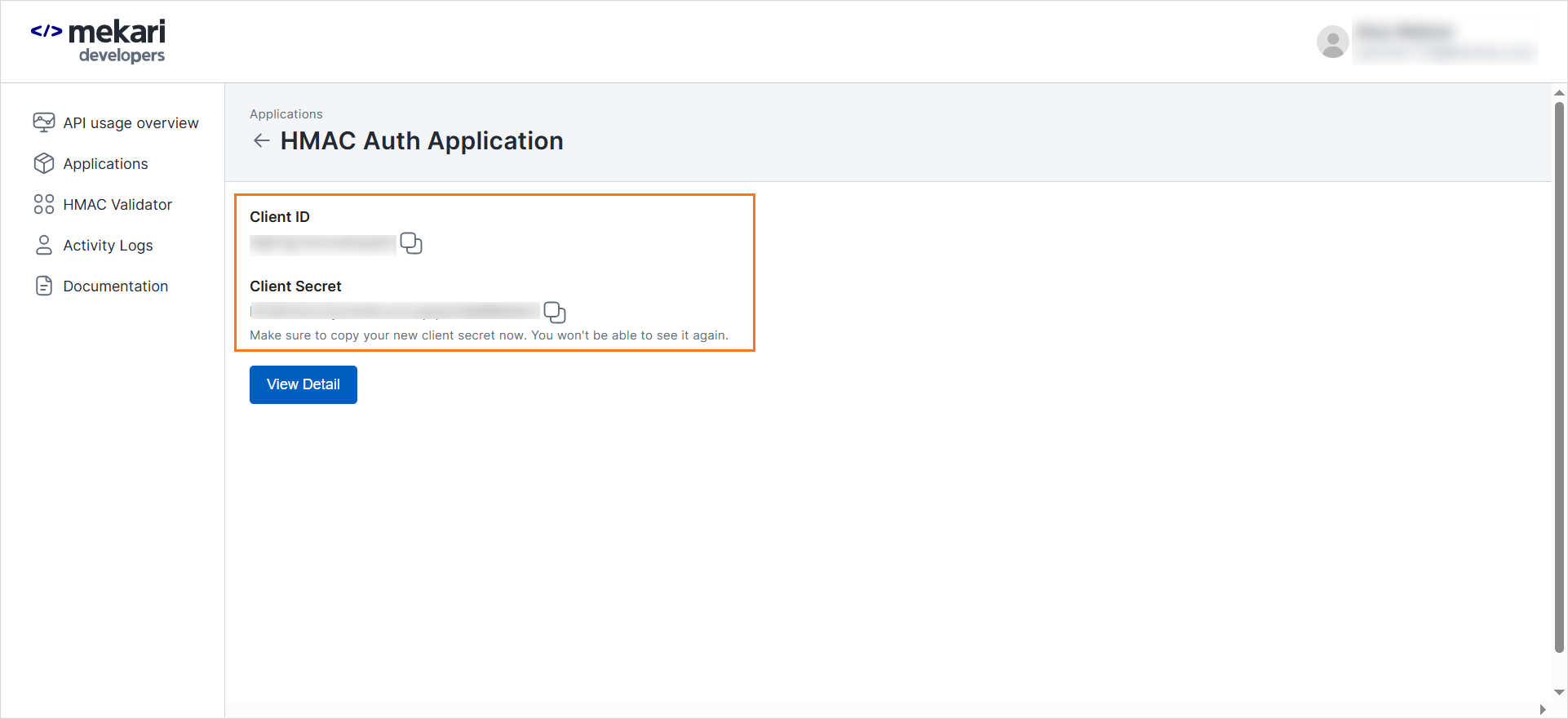Copy the Client ID value
Screen dimensions: 1568x719
point(411,243)
